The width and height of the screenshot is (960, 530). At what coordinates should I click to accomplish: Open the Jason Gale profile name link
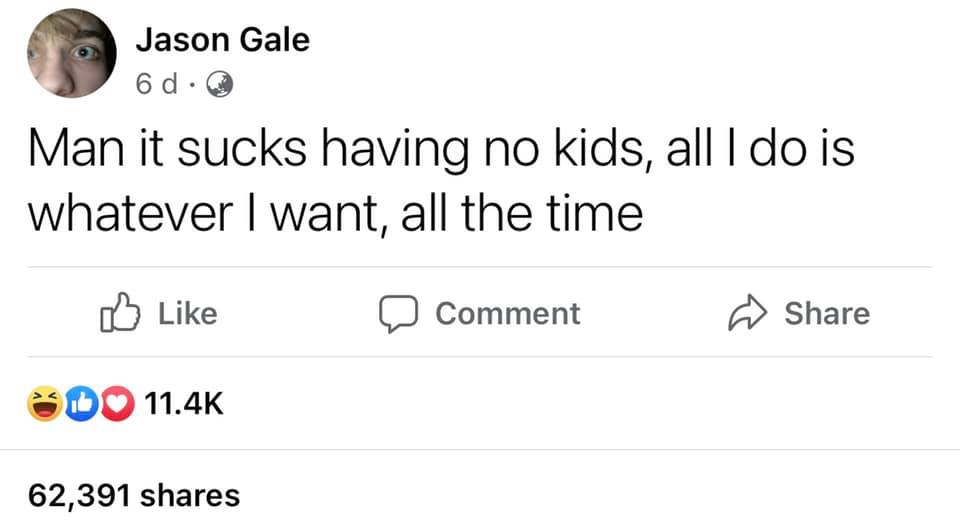[222, 40]
